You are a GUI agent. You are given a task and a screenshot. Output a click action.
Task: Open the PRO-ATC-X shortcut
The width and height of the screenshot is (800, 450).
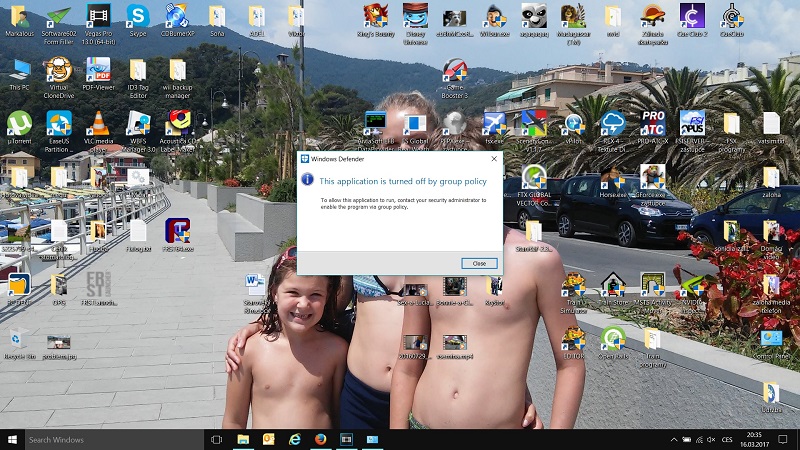[x=653, y=123]
